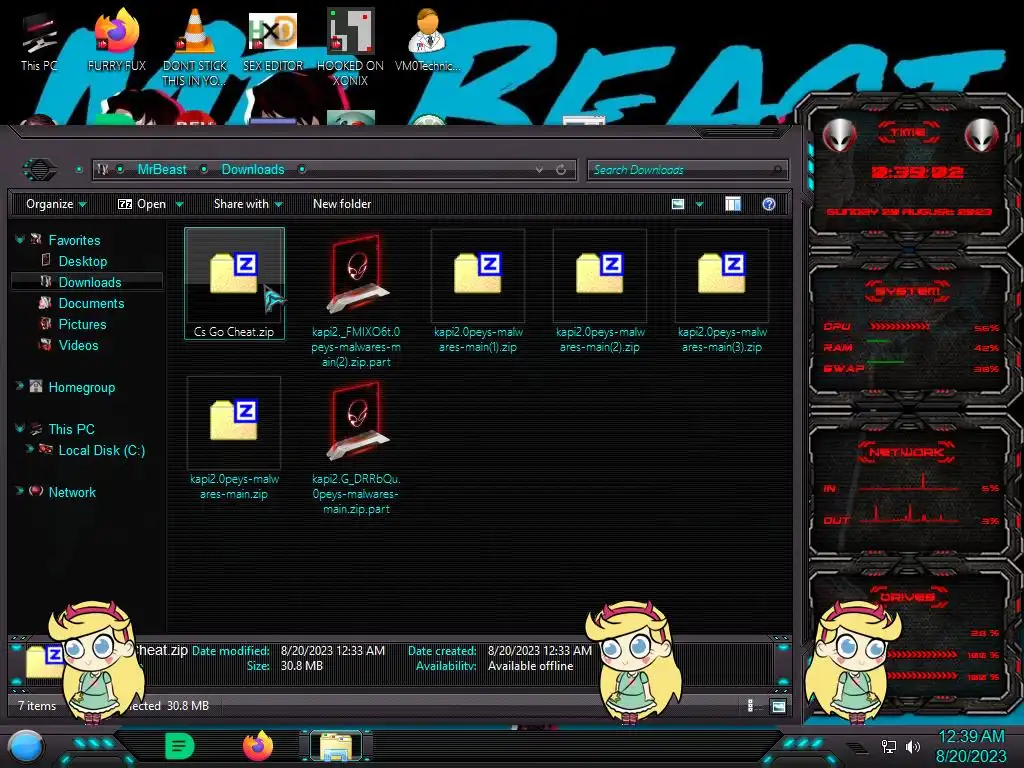Switch to large icons view in status bar
Viewport: 1024px width, 768px height.
[x=778, y=706]
